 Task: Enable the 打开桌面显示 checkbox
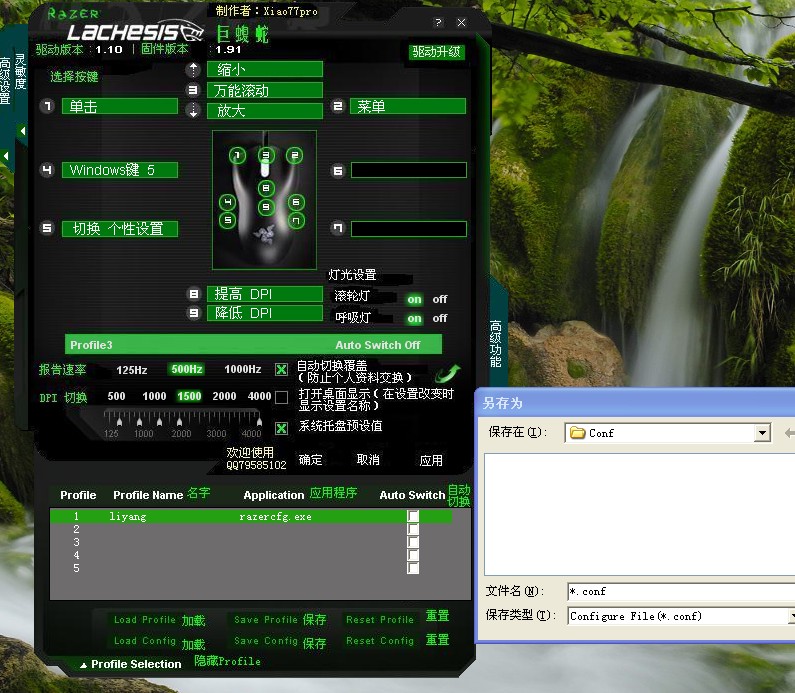[282, 398]
